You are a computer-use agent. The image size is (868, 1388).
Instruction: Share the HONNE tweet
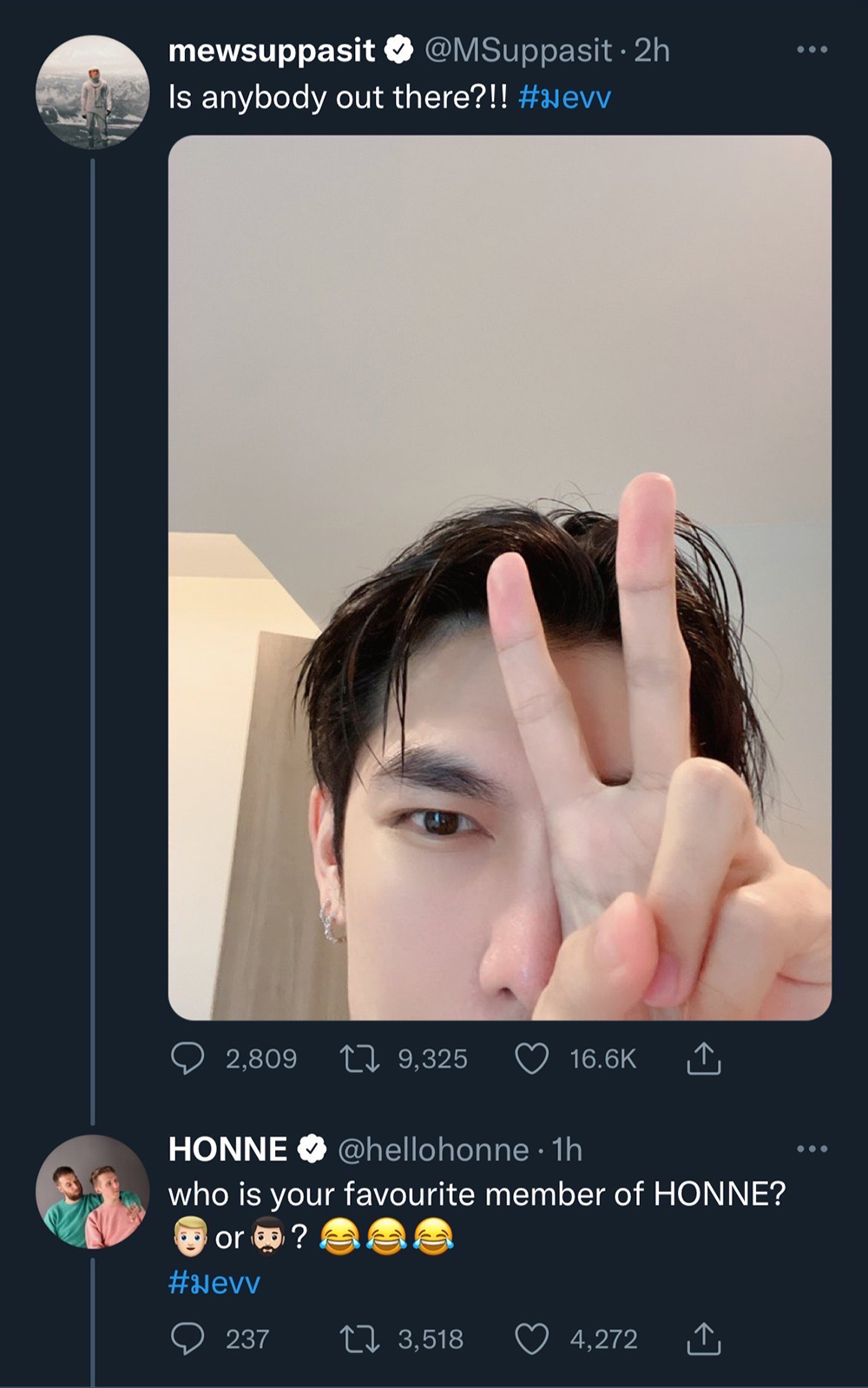pyautogui.click(x=704, y=1339)
